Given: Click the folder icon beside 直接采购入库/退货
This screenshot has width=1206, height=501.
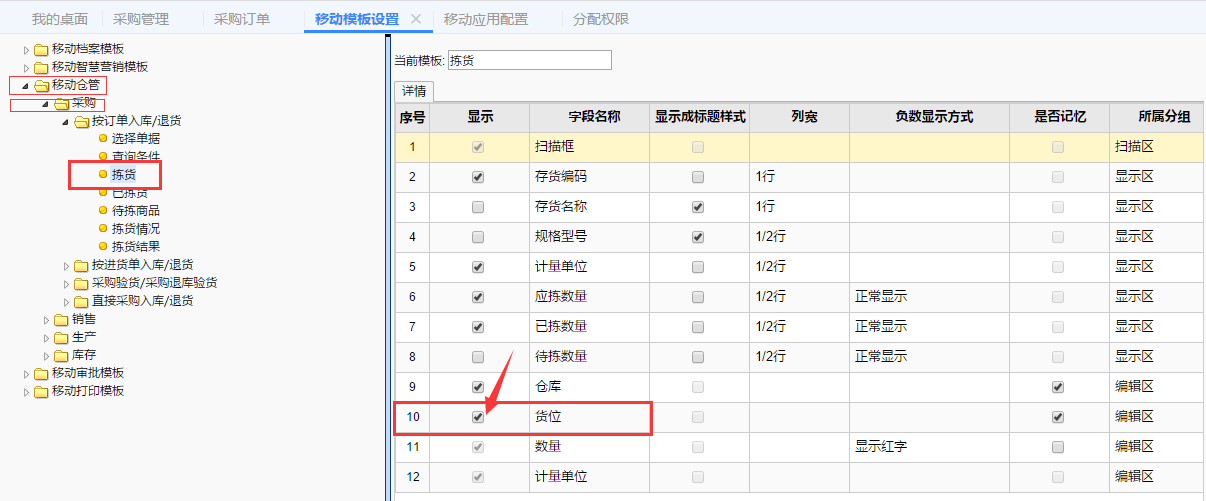Looking at the screenshot, I should pos(81,301).
